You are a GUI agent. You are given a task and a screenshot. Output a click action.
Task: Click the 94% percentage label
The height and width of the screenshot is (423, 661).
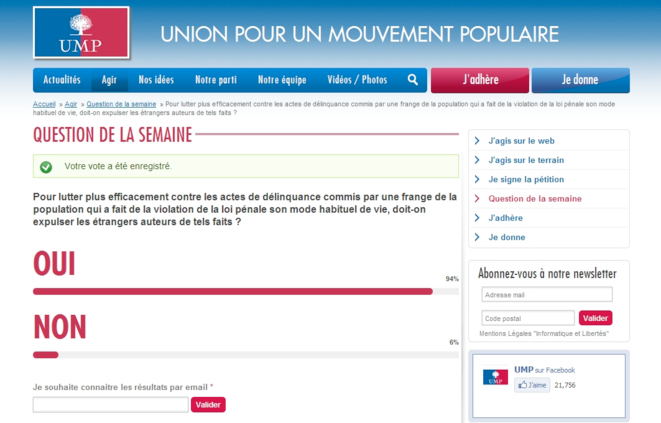coord(452,279)
